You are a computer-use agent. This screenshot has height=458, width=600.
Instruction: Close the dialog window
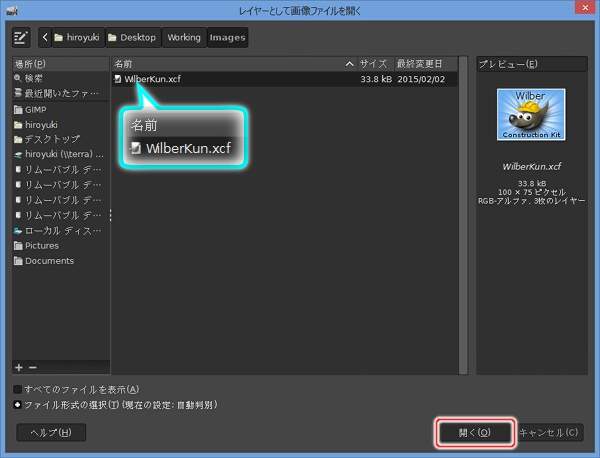585,8
